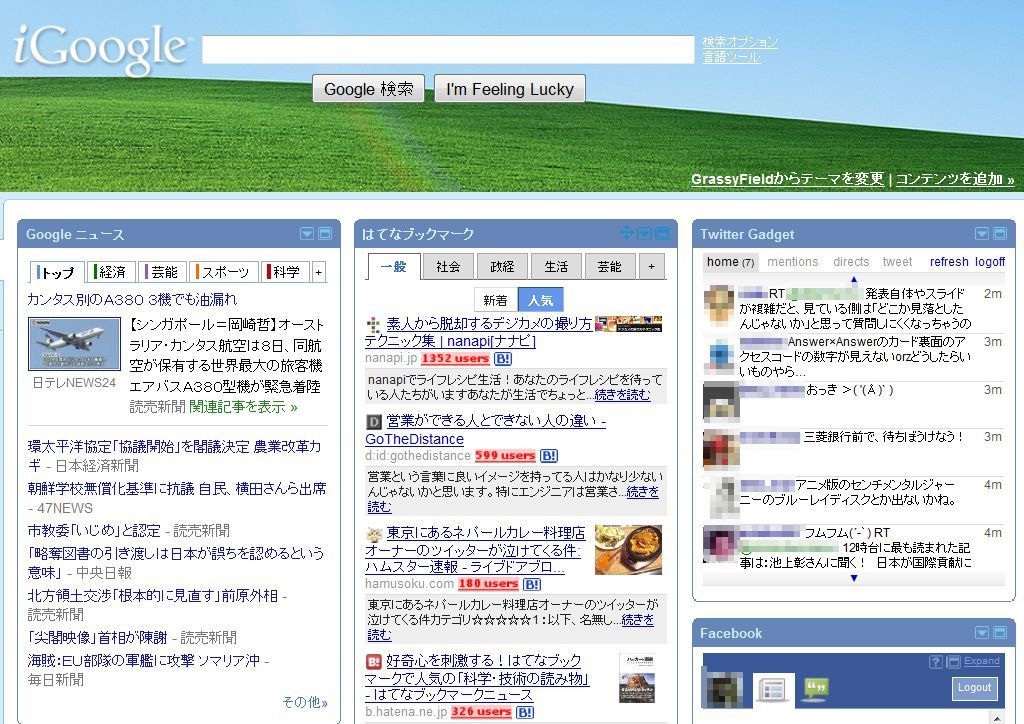The width and height of the screenshot is (1024, 724).
Task: Click the D favicon beside GoTheDistance article
Action: point(373,422)
